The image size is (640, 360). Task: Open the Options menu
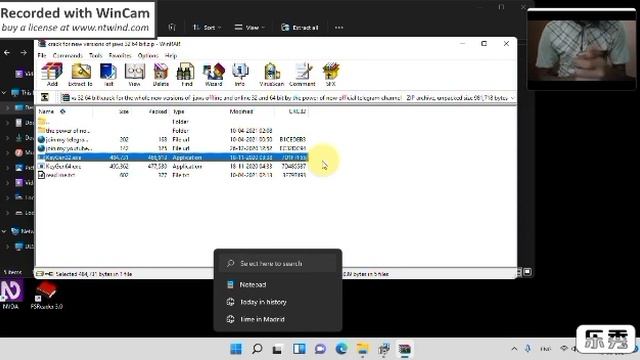[148, 55]
